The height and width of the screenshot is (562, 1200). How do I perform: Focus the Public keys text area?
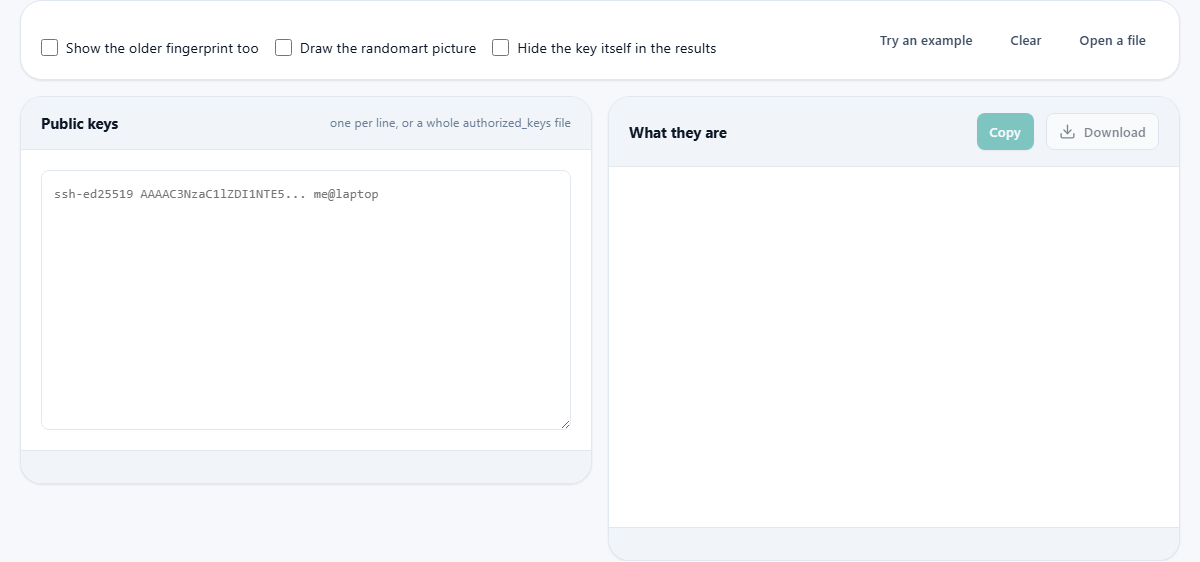(306, 300)
